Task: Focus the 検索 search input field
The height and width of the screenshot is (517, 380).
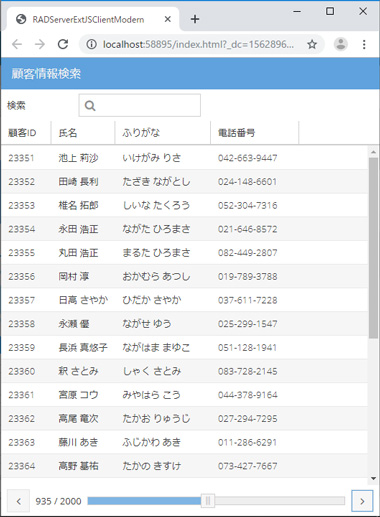Action: 140,105
